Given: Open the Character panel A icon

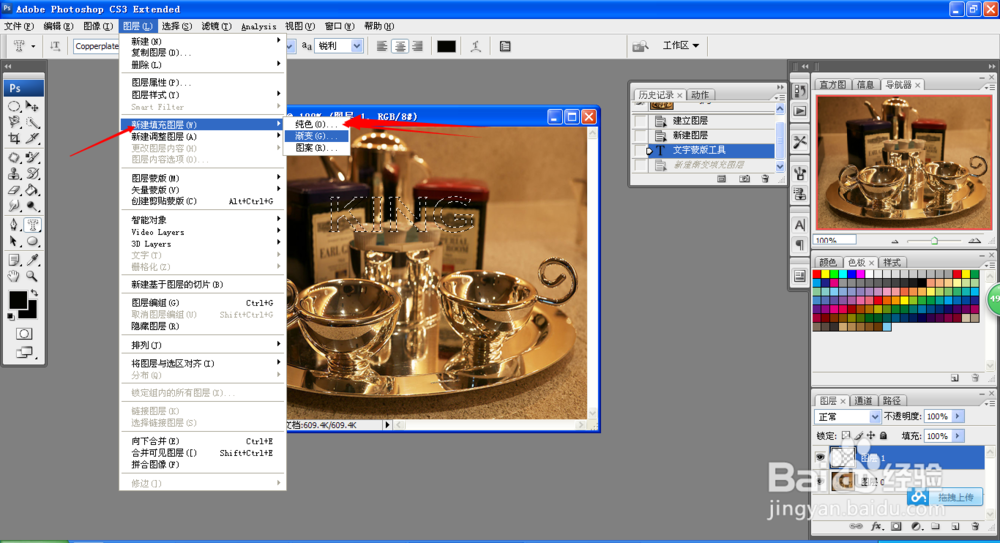Looking at the screenshot, I should point(800,225).
